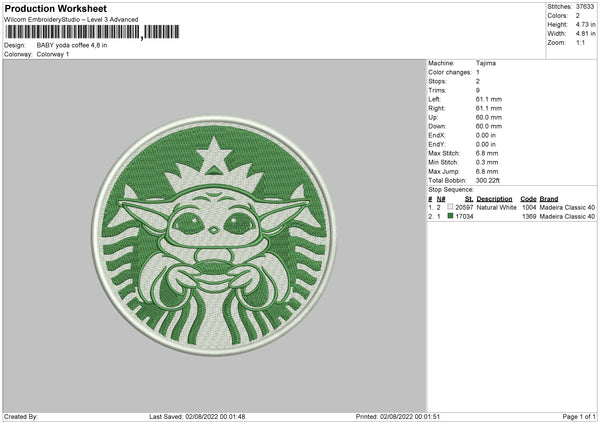The image size is (600, 424).
Task: Click the Total Bobbin value 300.22ft
Action: click(x=488, y=181)
